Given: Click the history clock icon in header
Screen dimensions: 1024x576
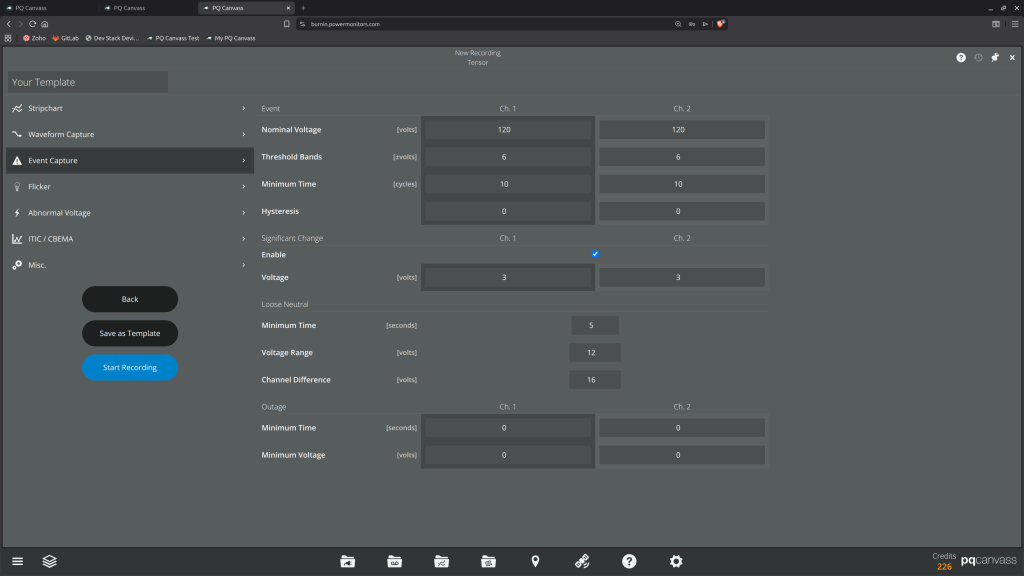Looking at the screenshot, I should [x=978, y=57].
